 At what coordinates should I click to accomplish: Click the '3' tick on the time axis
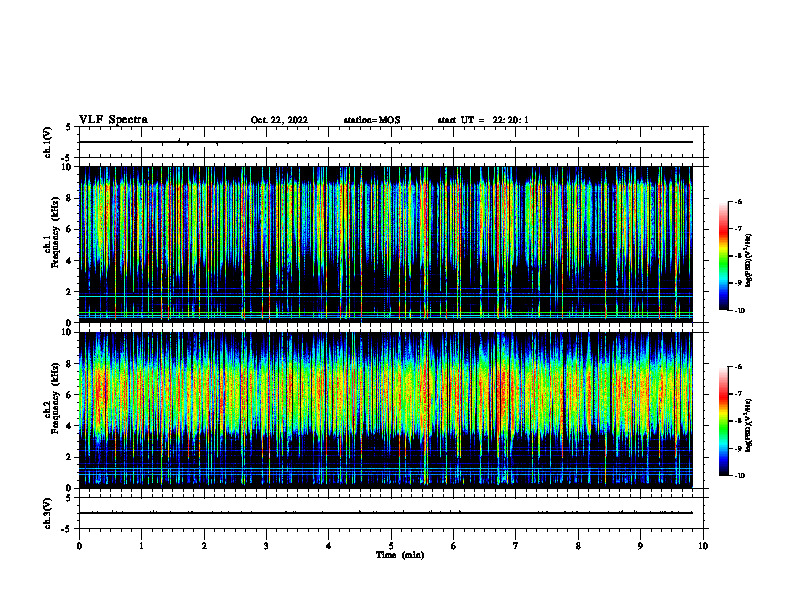[266, 546]
